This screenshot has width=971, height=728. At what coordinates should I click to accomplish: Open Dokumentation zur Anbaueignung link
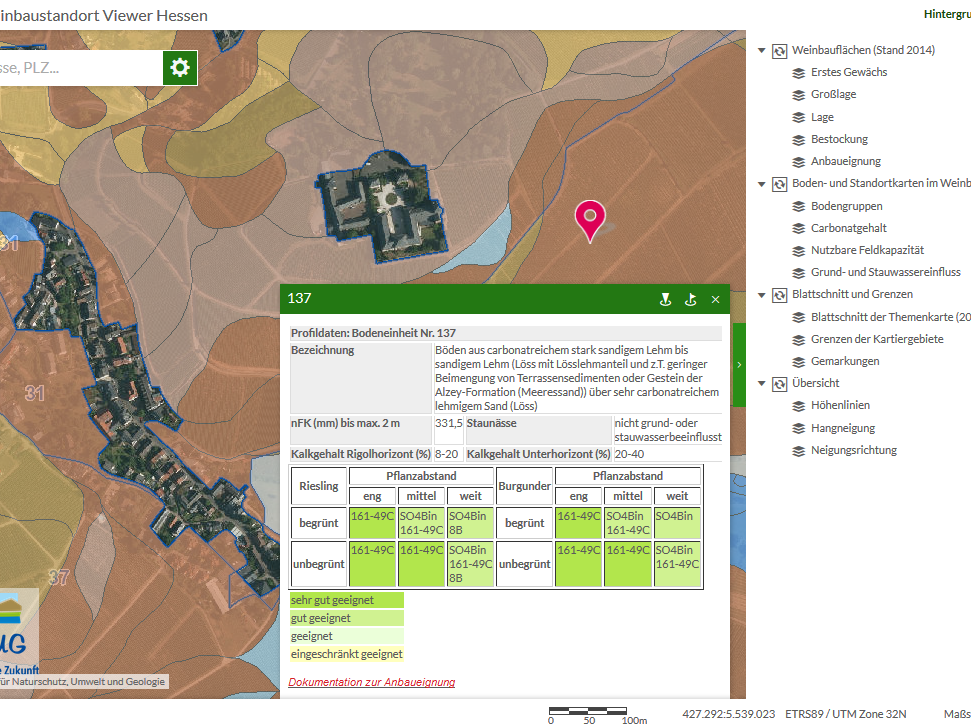click(x=371, y=682)
